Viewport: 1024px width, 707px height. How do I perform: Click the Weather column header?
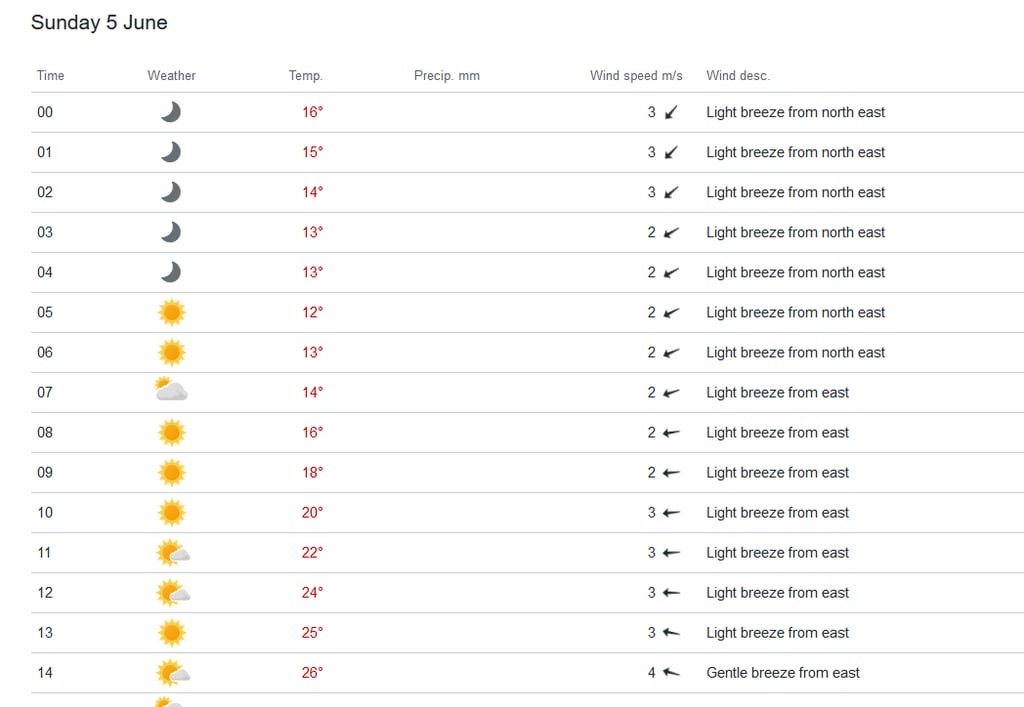171,75
